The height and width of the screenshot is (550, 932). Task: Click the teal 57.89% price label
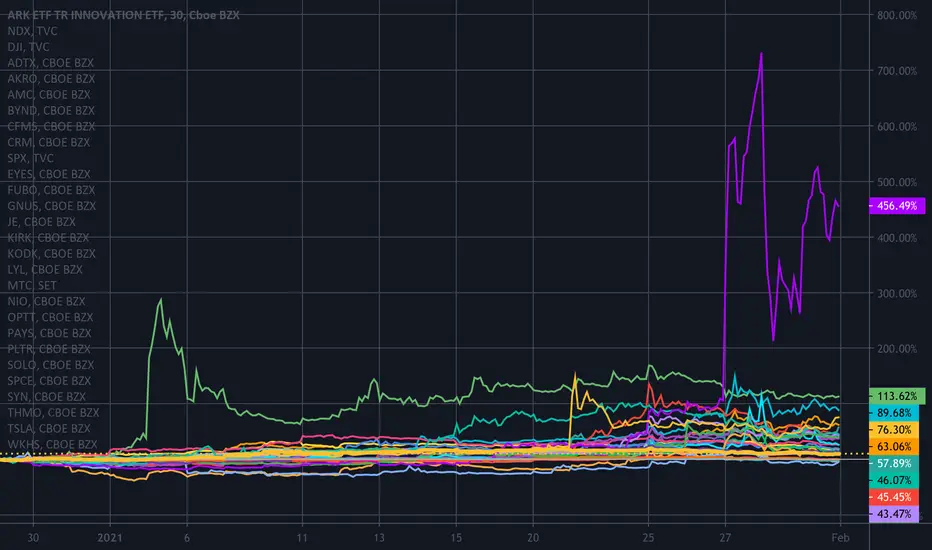pos(894,463)
